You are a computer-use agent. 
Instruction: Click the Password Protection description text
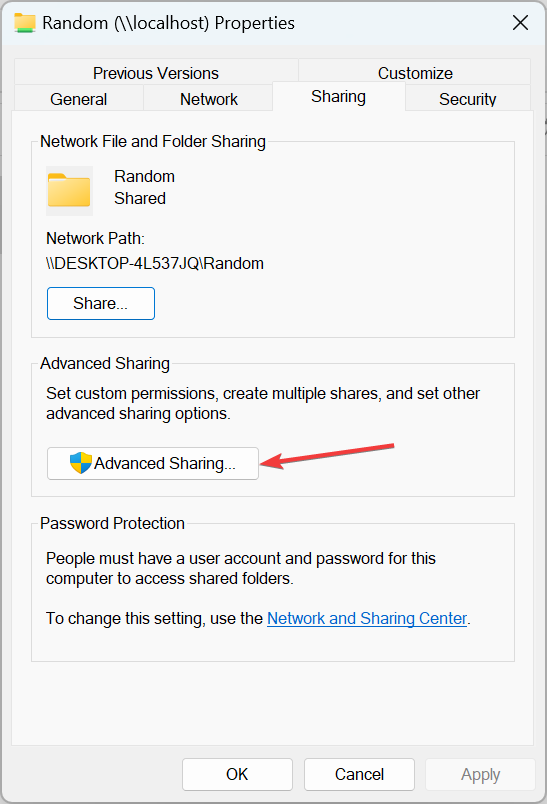coord(241,568)
